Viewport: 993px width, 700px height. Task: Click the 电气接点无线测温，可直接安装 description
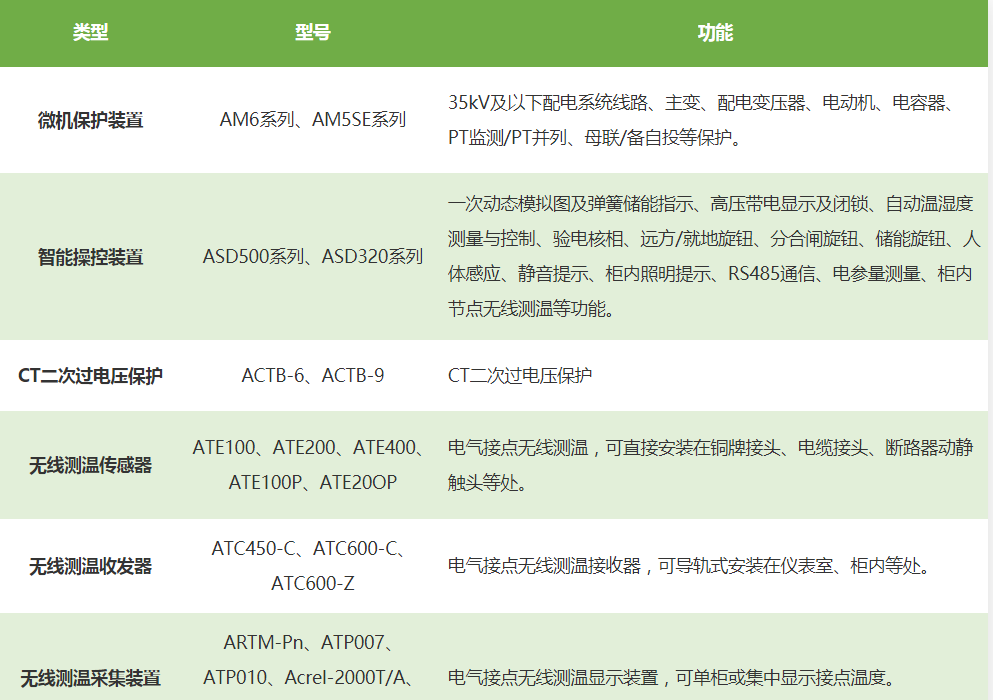pos(710,465)
